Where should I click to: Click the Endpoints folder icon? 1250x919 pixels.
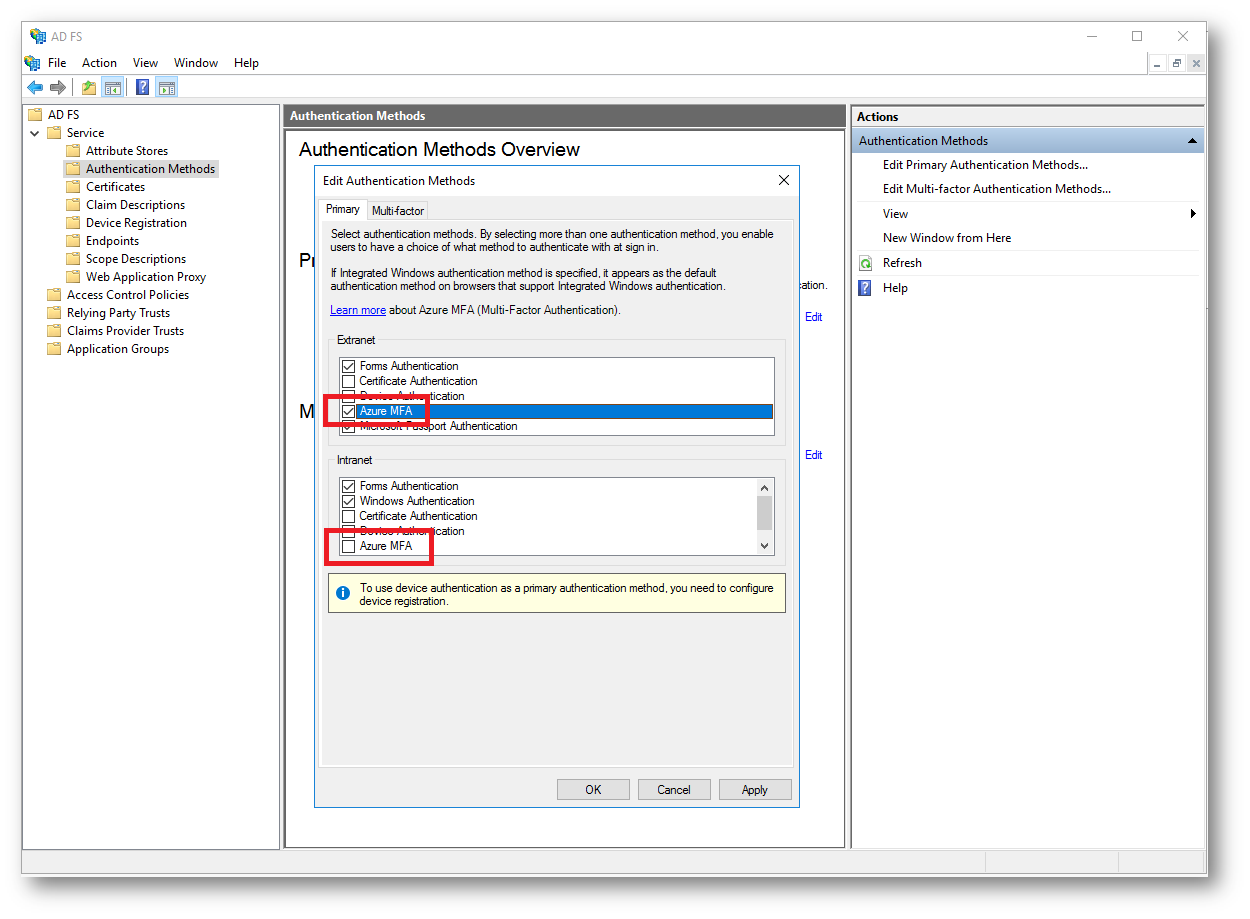(x=73, y=241)
